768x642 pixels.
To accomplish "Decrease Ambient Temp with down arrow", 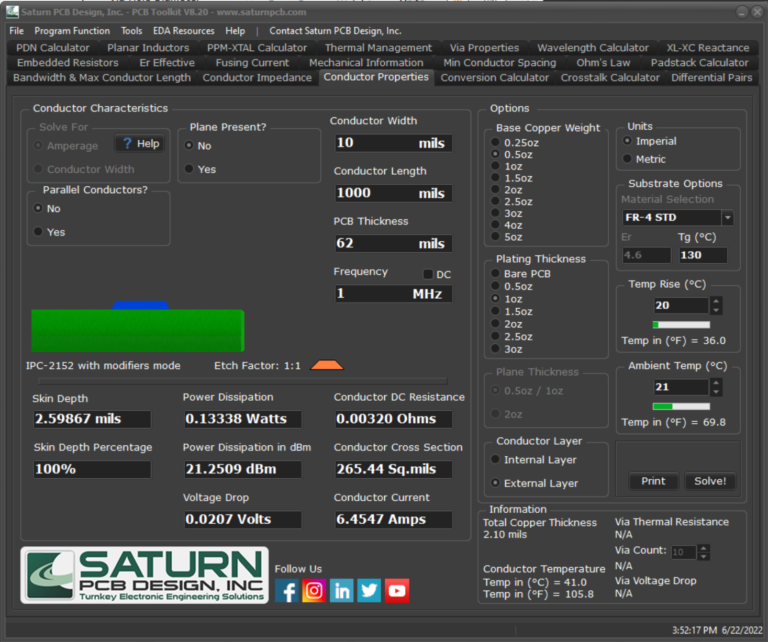I will pyautogui.click(x=716, y=391).
